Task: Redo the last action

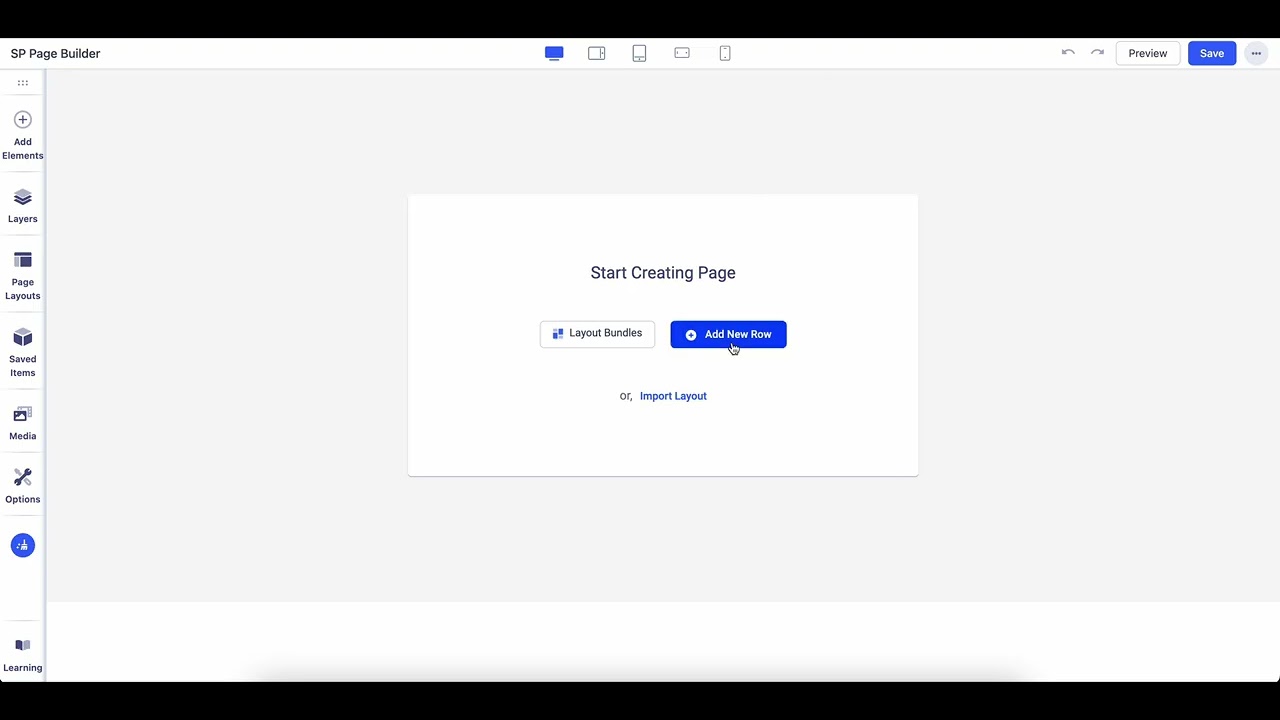Action: (x=1097, y=53)
